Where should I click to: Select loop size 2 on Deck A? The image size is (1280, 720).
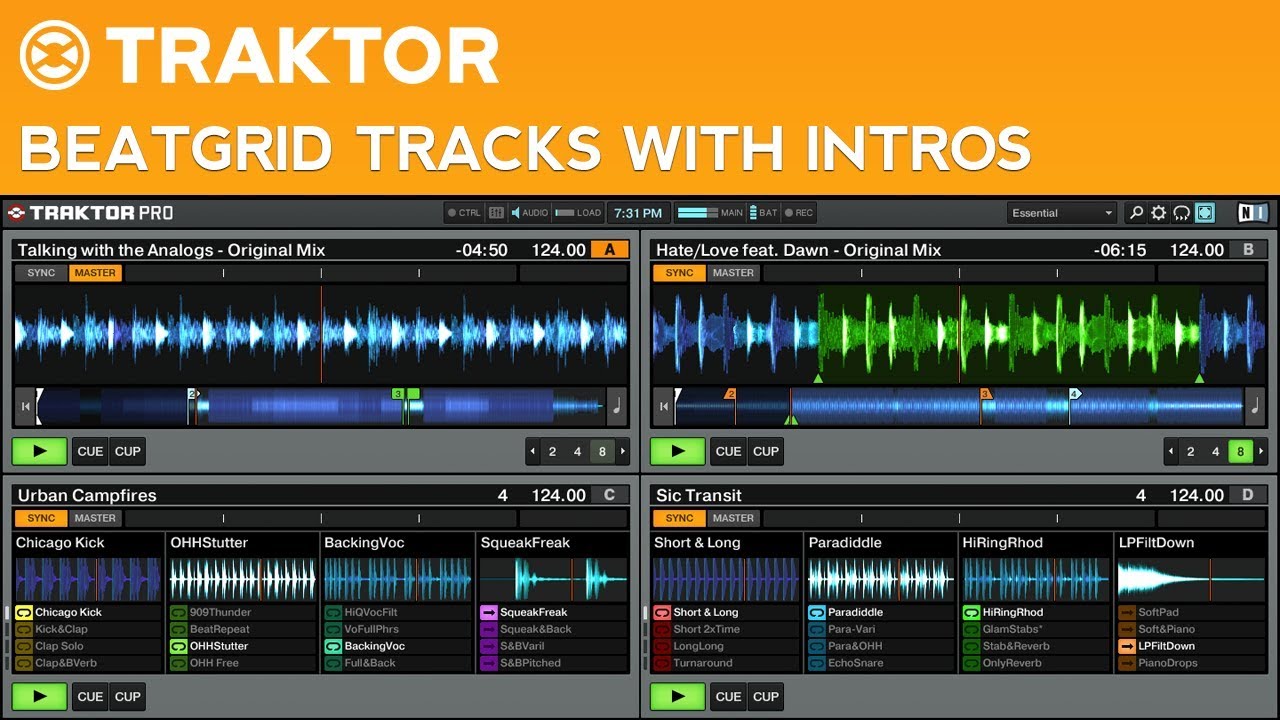(x=552, y=452)
